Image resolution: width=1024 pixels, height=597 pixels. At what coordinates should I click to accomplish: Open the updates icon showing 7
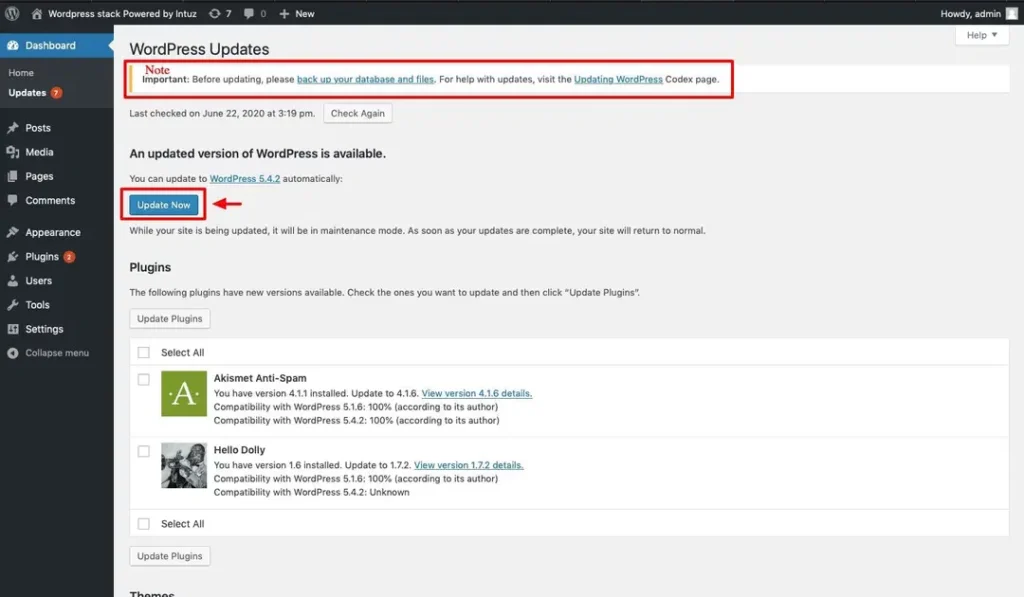pos(215,13)
